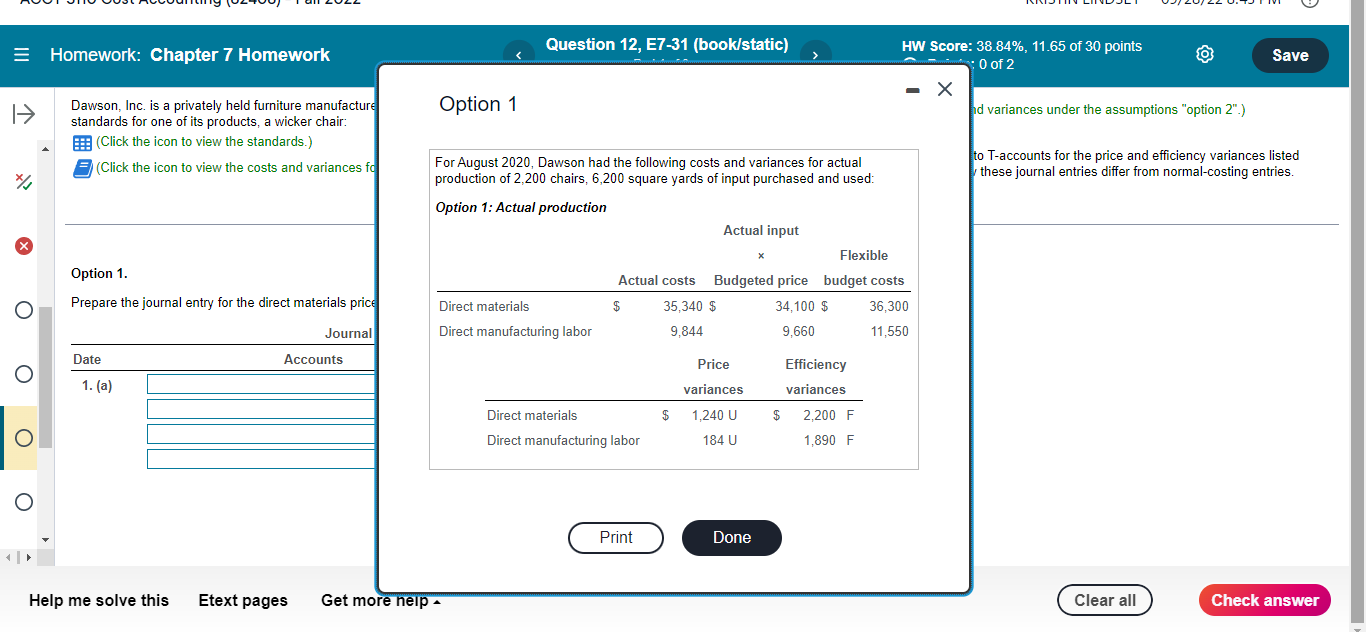The height and width of the screenshot is (632, 1366).
Task: Click labor flexible budget 11,550
Action: [x=889, y=331]
